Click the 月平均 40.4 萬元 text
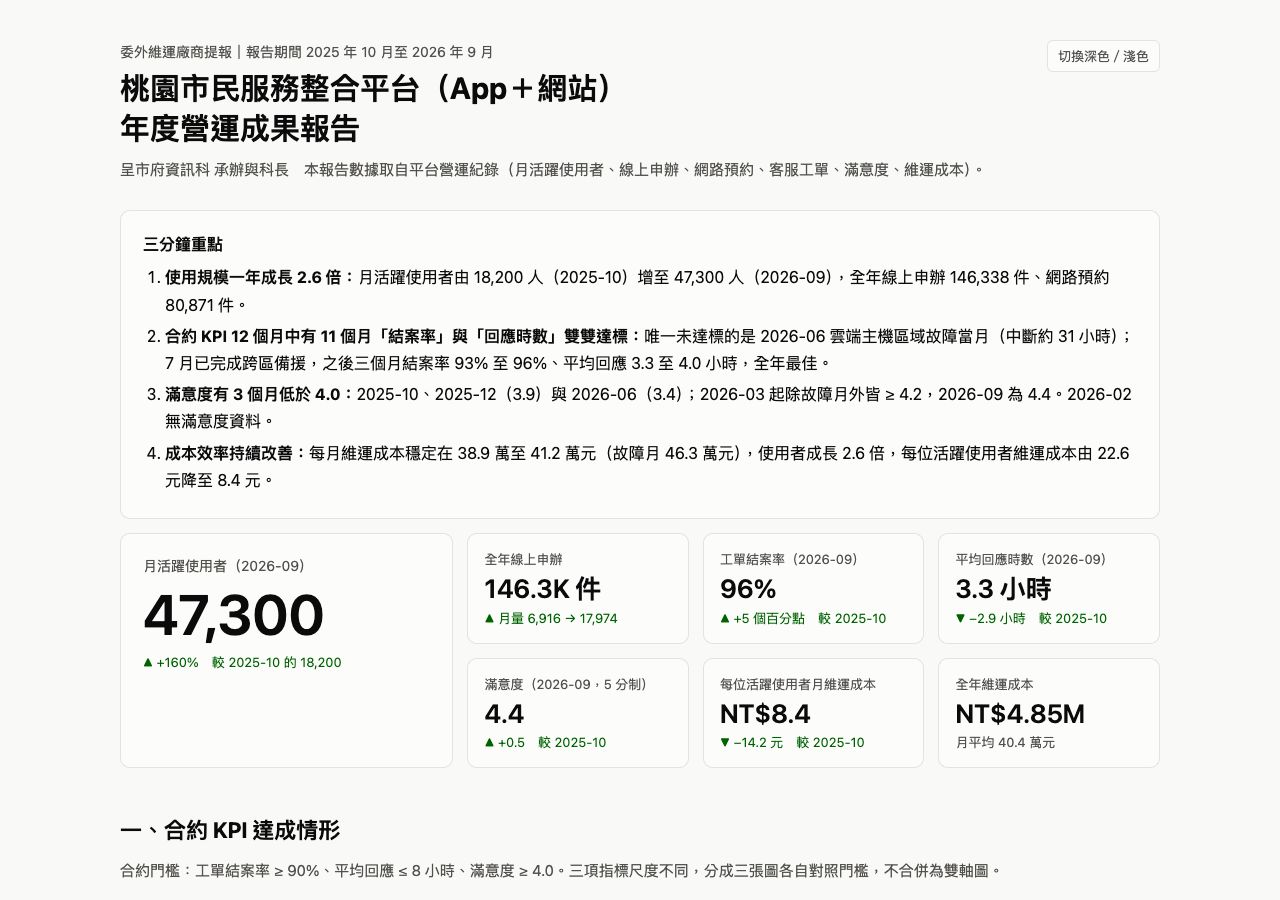1280x900 pixels. [1005, 743]
